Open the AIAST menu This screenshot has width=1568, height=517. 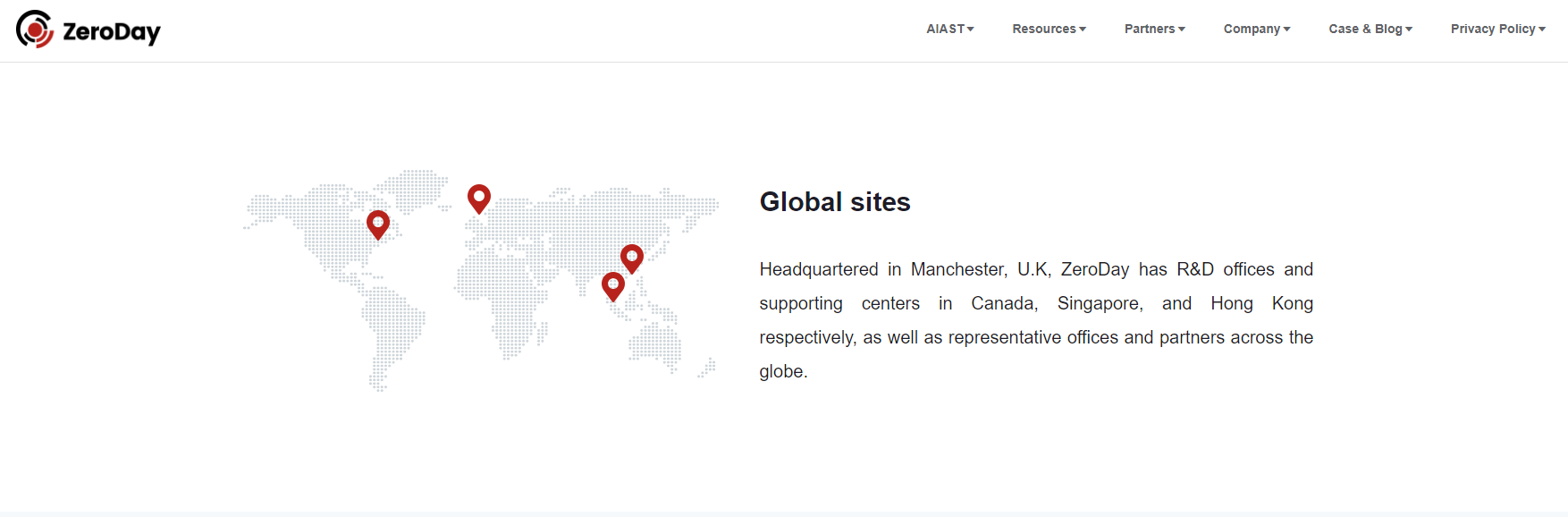(950, 29)
